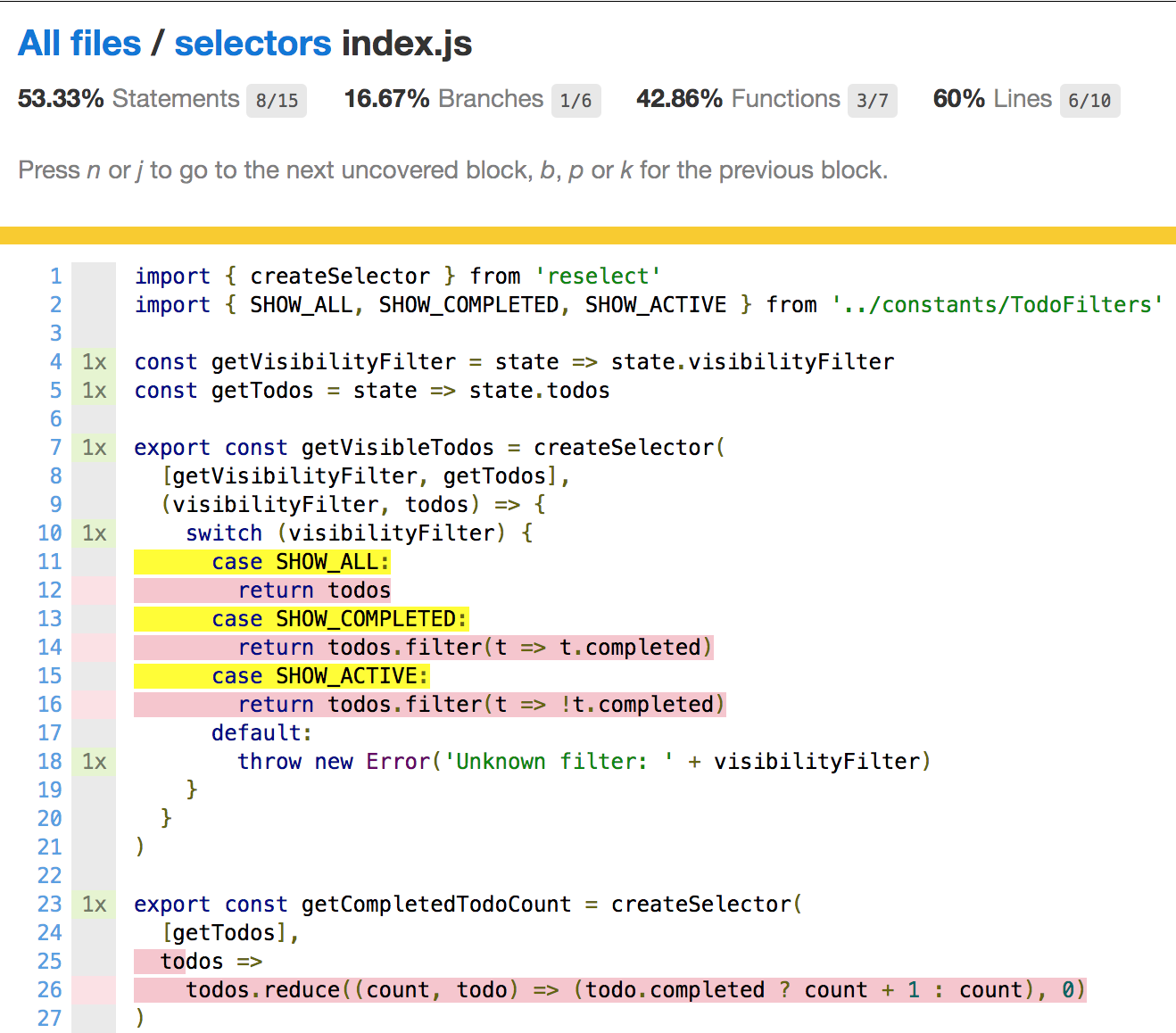
Task: Open the 'selectors' folder link
Action: (253, 43)
